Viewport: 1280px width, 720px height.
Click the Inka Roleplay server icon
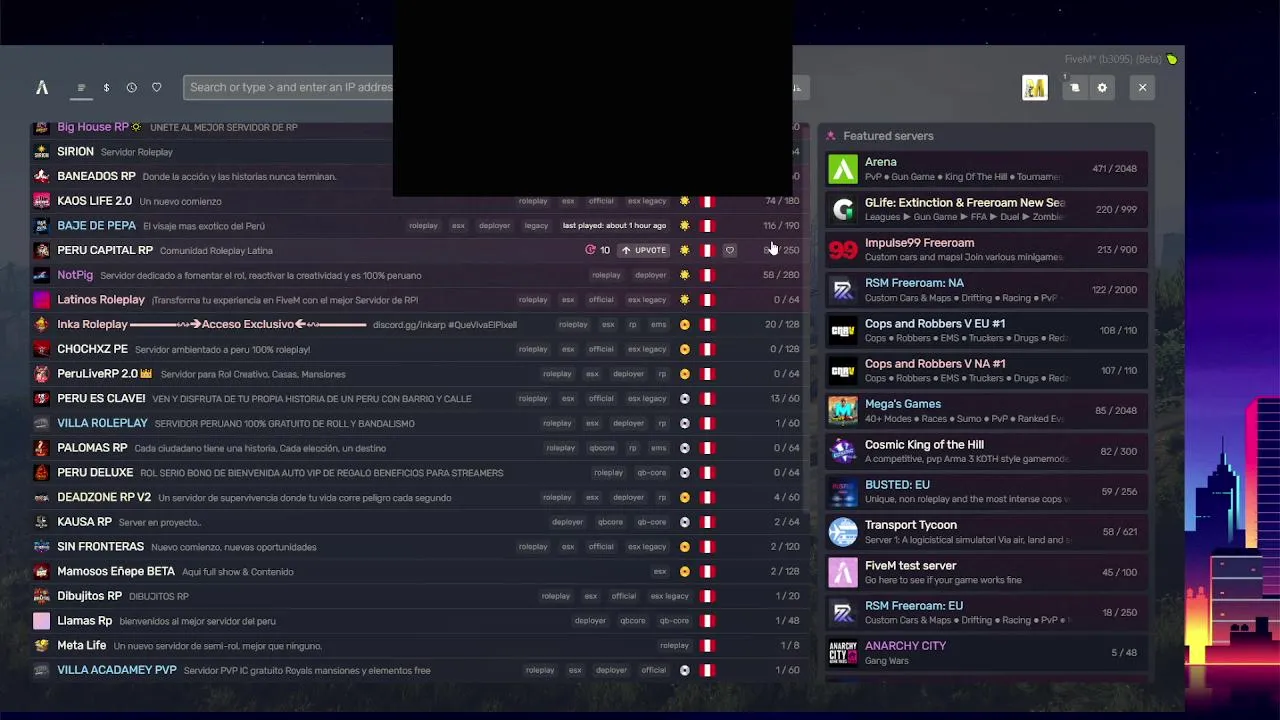coord(41,324)
